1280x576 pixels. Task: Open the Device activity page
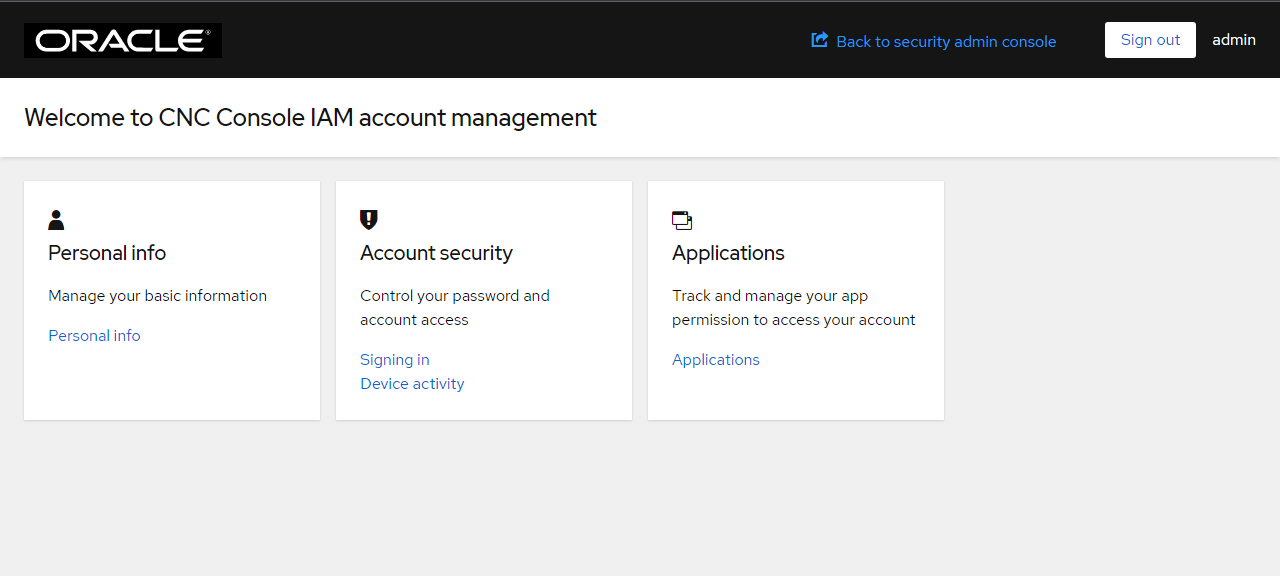pos(412,383)
